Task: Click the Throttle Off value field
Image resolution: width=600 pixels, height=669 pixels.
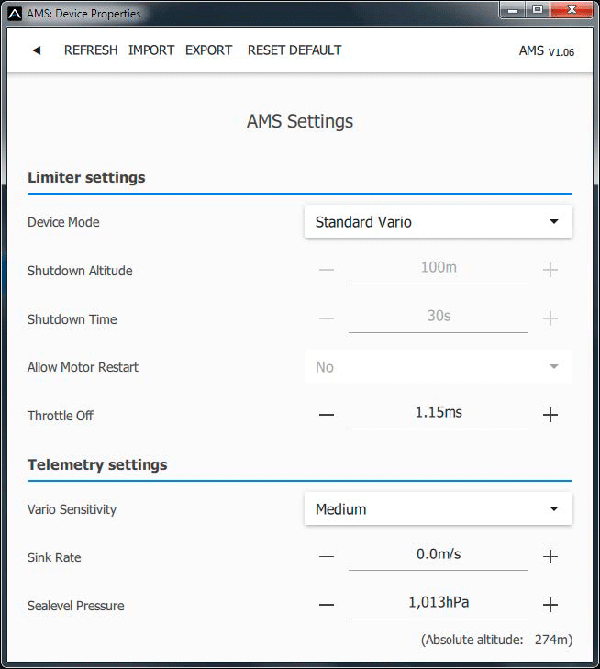Action: 438,413
